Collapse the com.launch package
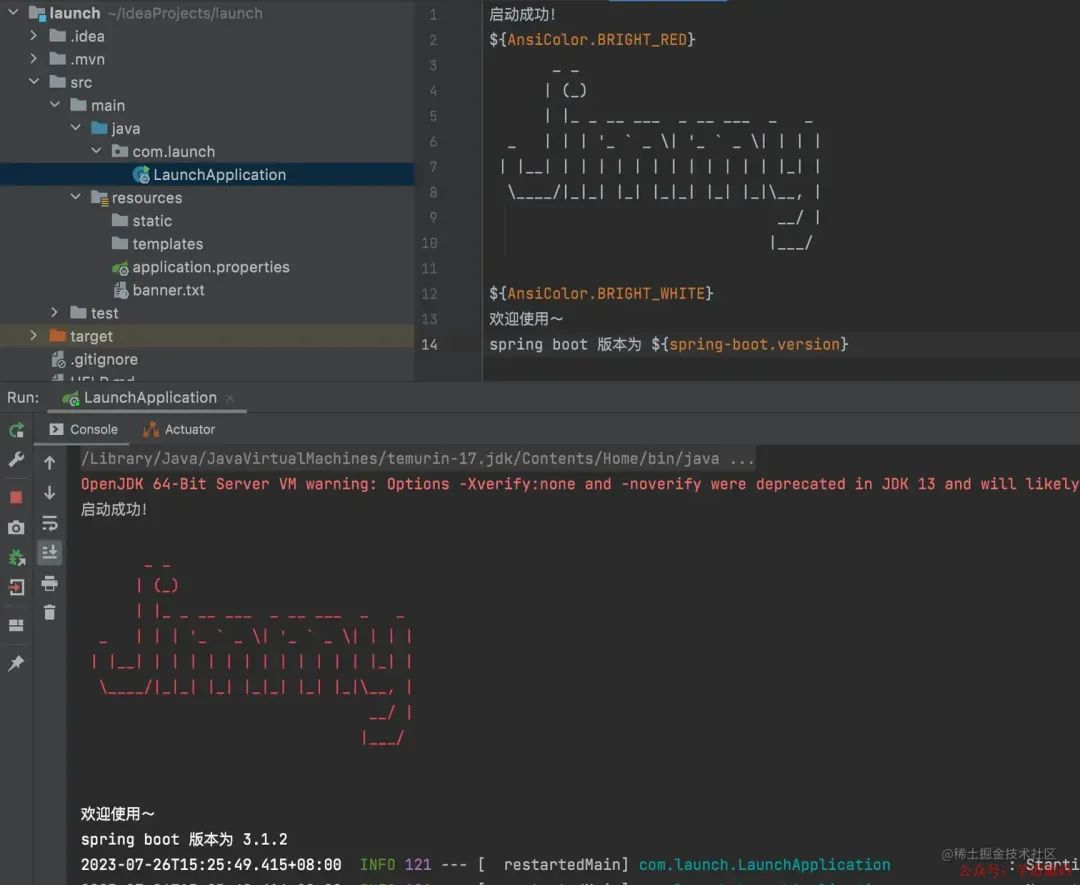1080x885 pixels. pos(96,151)
